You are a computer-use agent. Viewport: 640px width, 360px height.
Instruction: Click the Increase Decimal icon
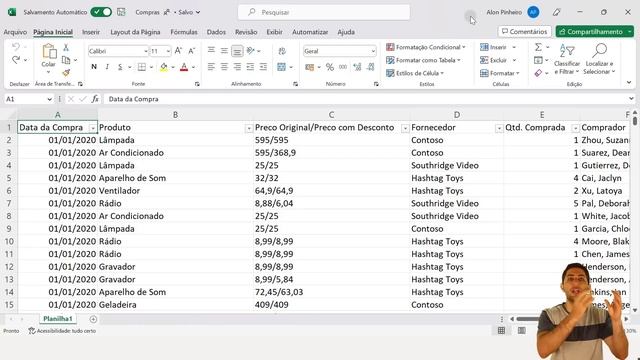357,67
